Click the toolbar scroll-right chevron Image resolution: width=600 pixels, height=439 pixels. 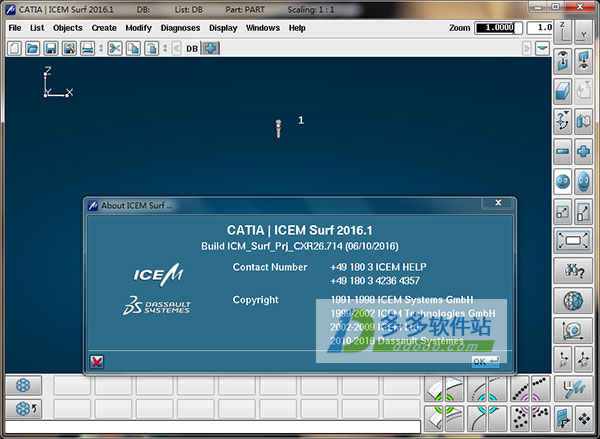click(527, 49)
